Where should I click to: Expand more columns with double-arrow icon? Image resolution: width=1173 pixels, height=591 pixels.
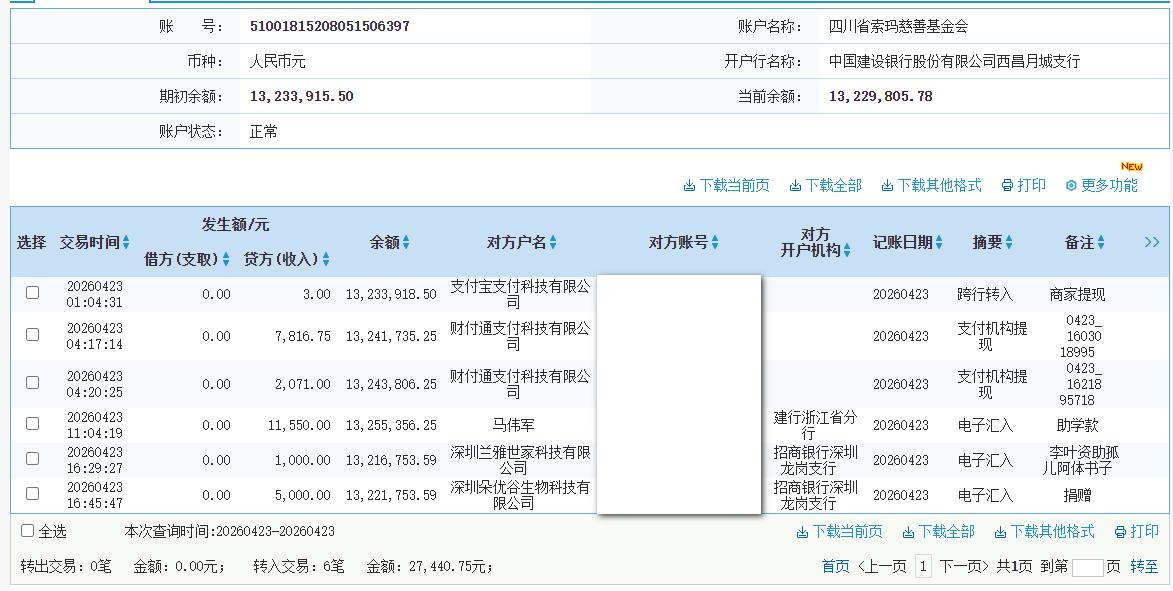pos(1152,242)
